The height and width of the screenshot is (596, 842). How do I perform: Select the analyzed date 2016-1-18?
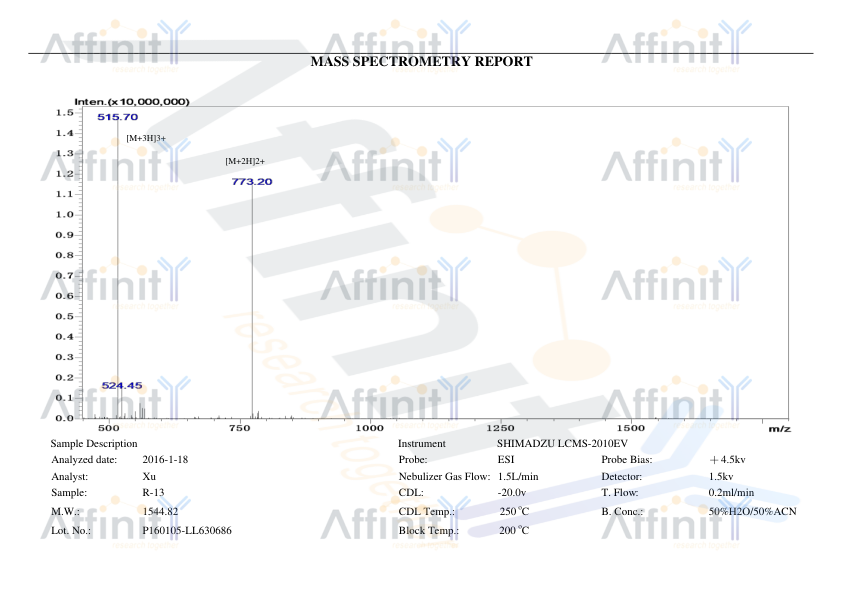point(165,460)
